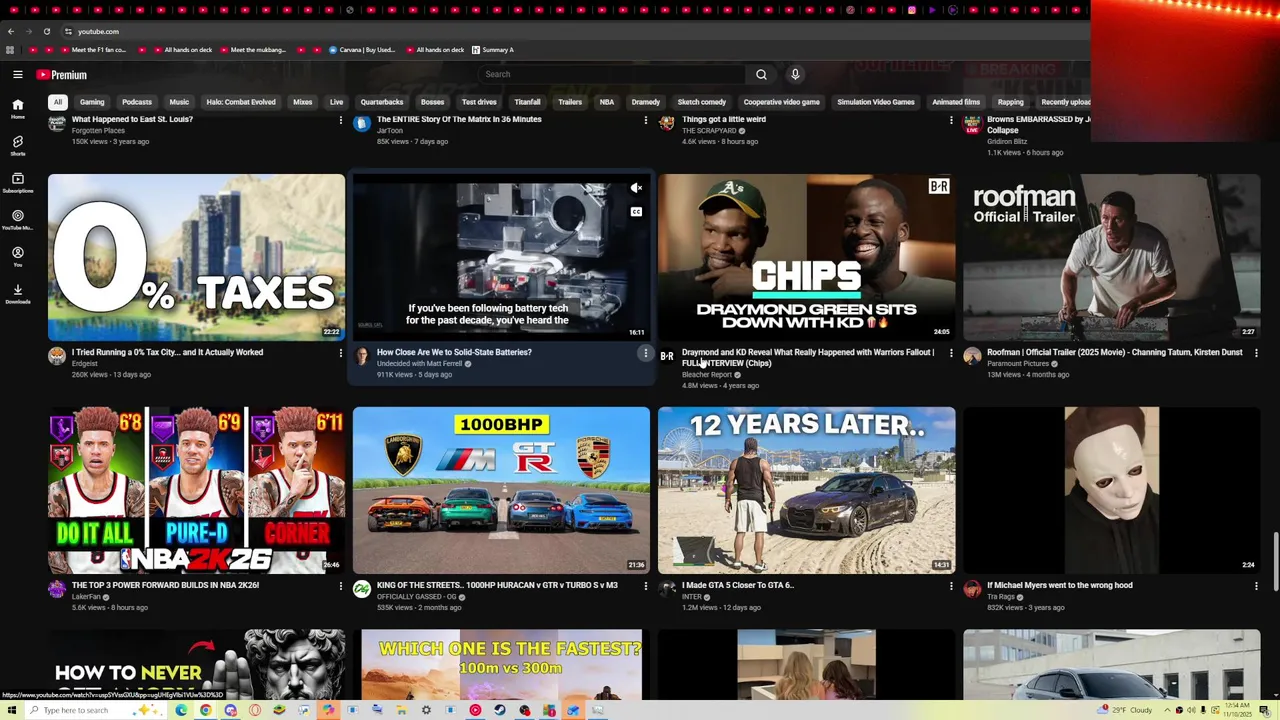1280x720 pixels.
Task: Open the Paramount Pictures channel link
Action: click(1018, 364)
